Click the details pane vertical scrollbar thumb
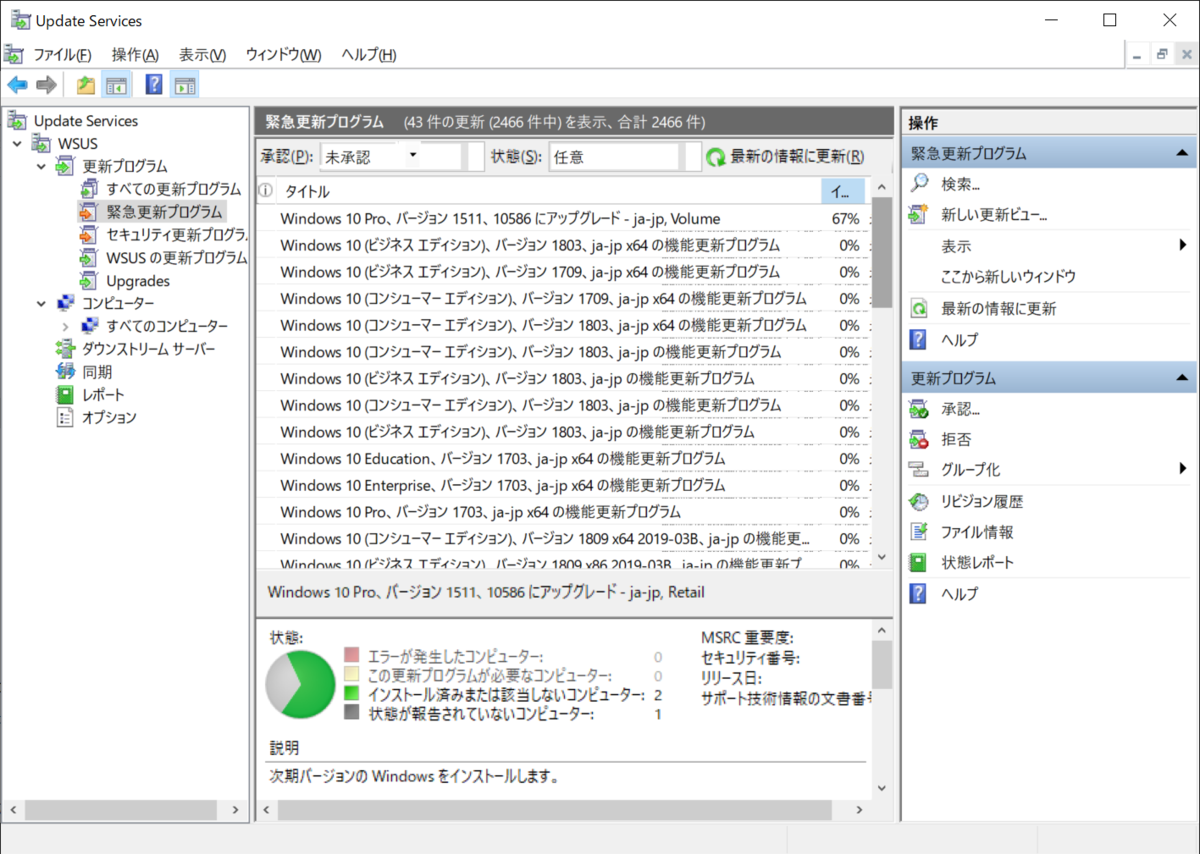This screenshot has height=854, width=1200. 881,666
